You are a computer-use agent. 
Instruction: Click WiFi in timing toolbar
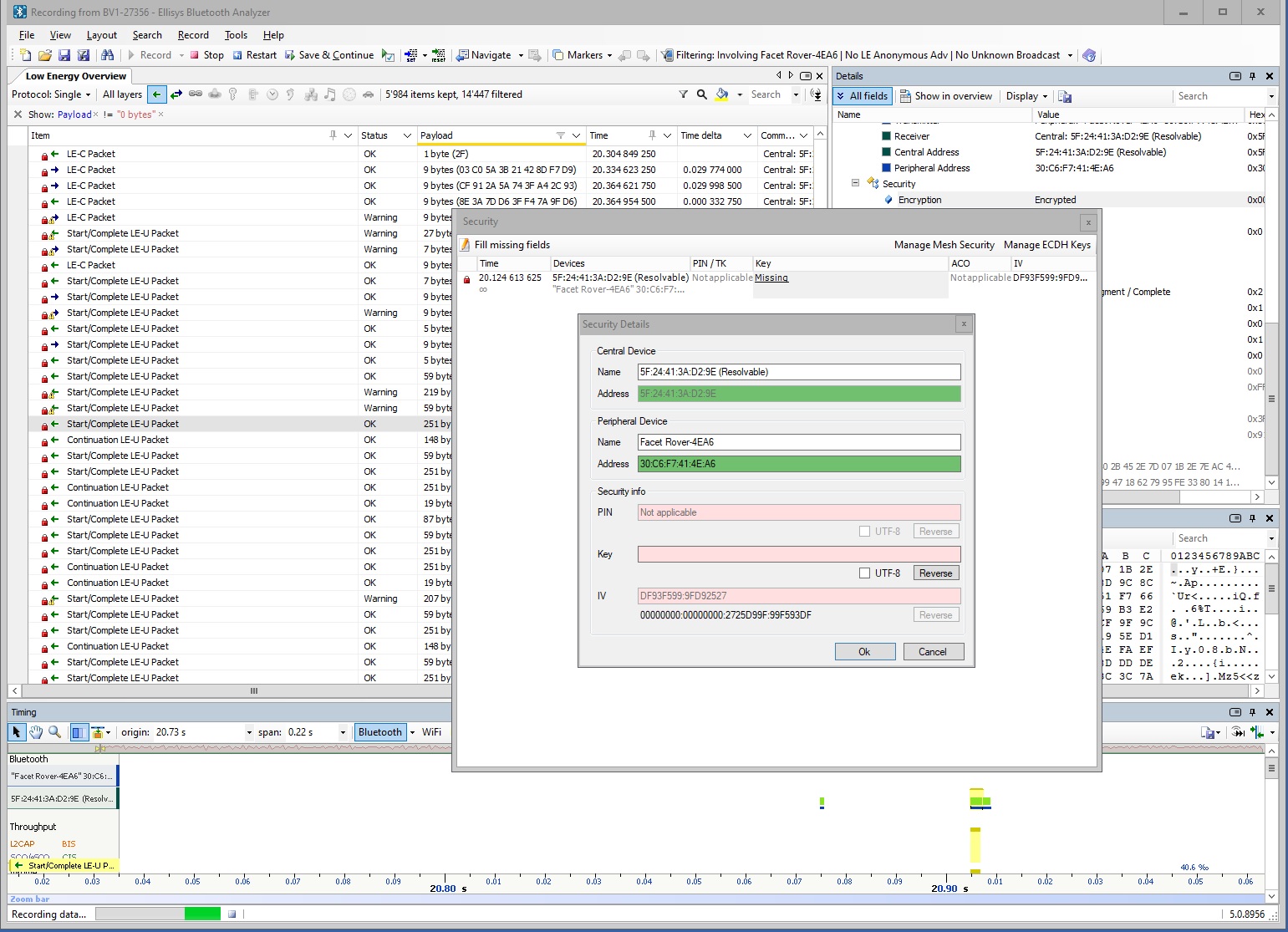click(x=431, y=732)
